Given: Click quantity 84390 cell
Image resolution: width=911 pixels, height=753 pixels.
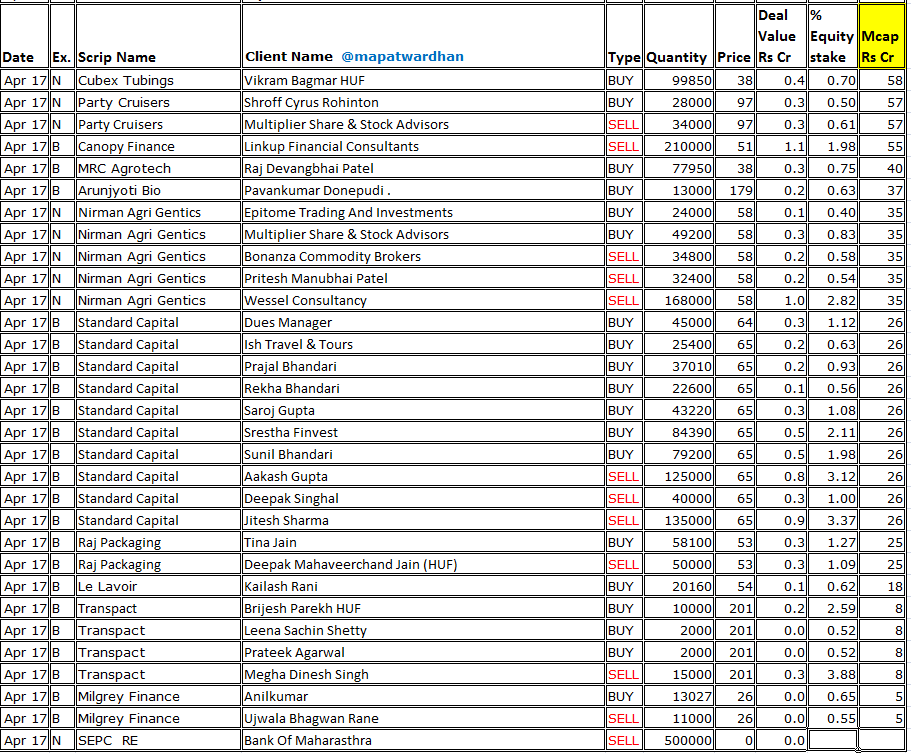Looking at the screenshot, I should [678, 433].
